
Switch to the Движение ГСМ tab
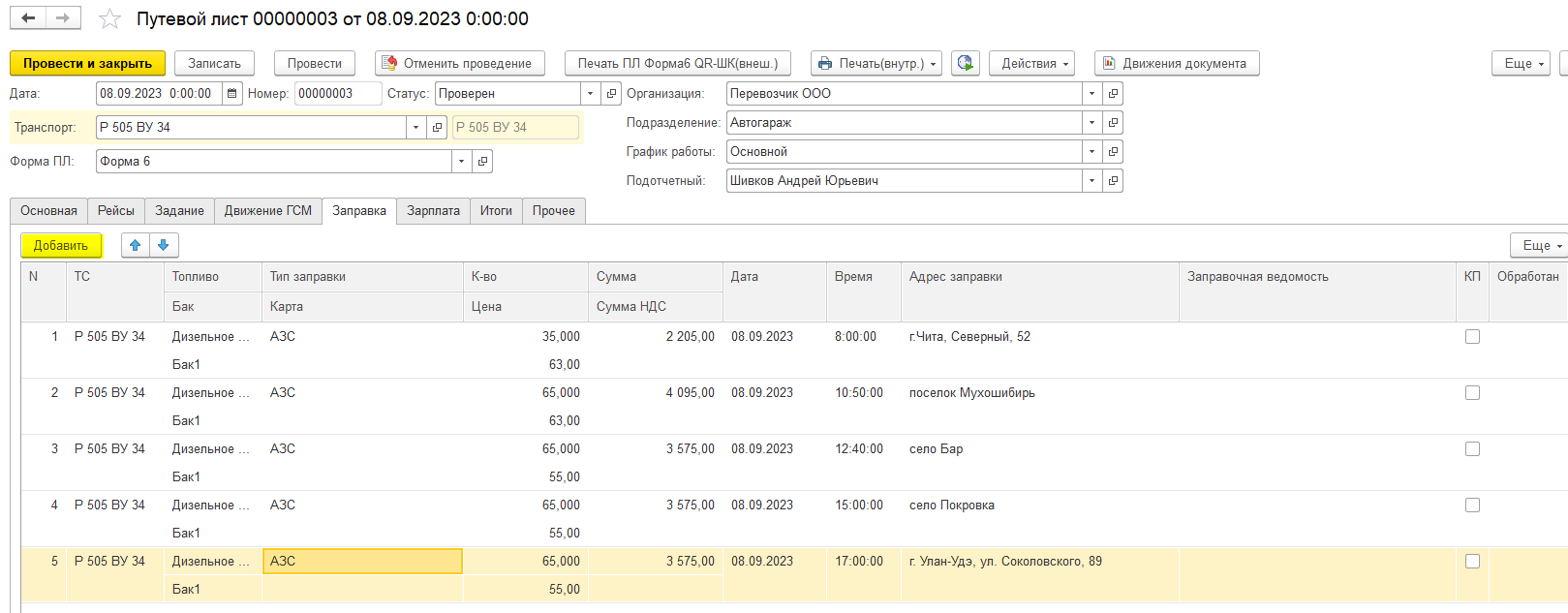(268, 211)
